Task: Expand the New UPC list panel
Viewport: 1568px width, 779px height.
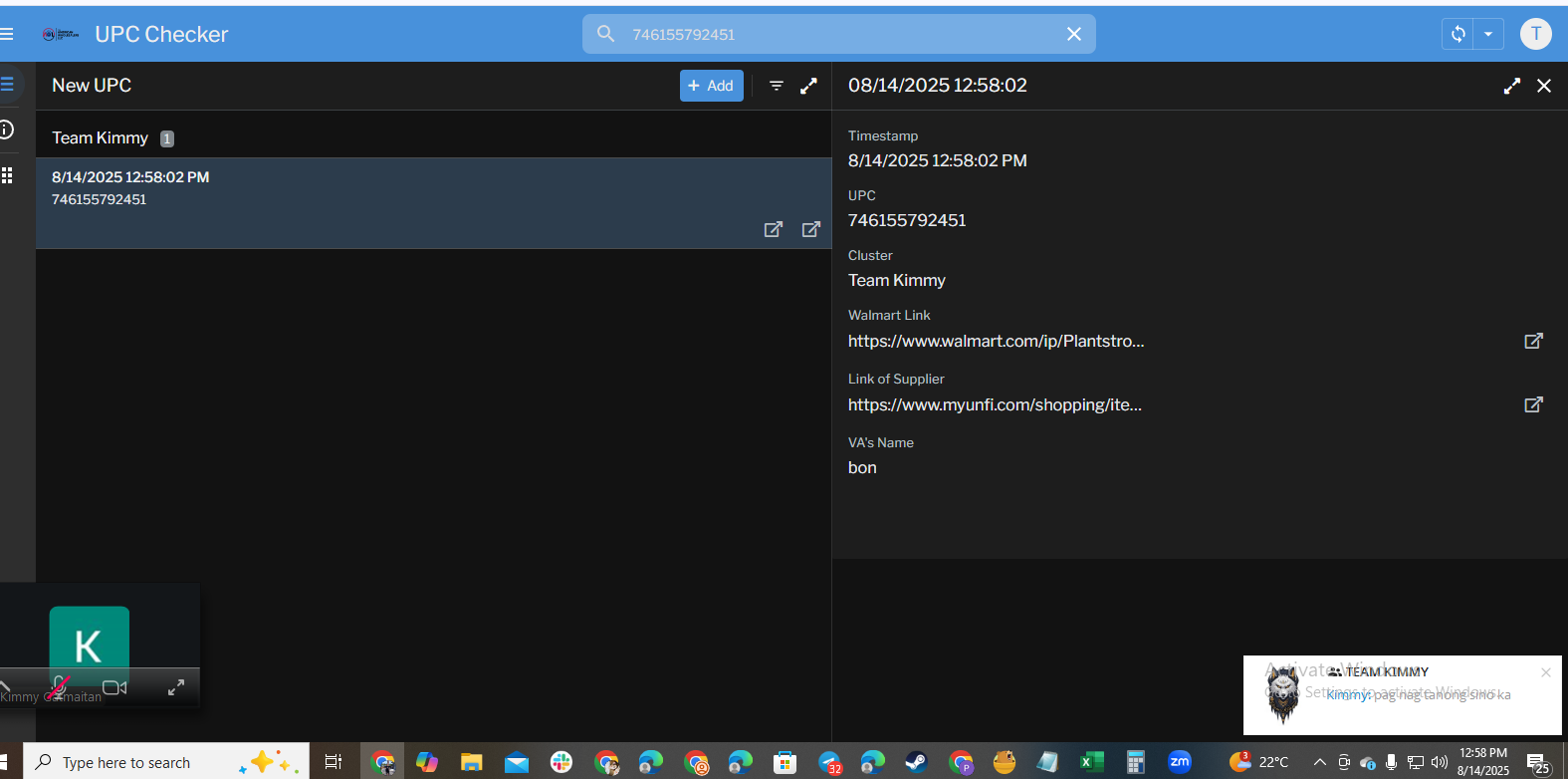Action: 808,86
